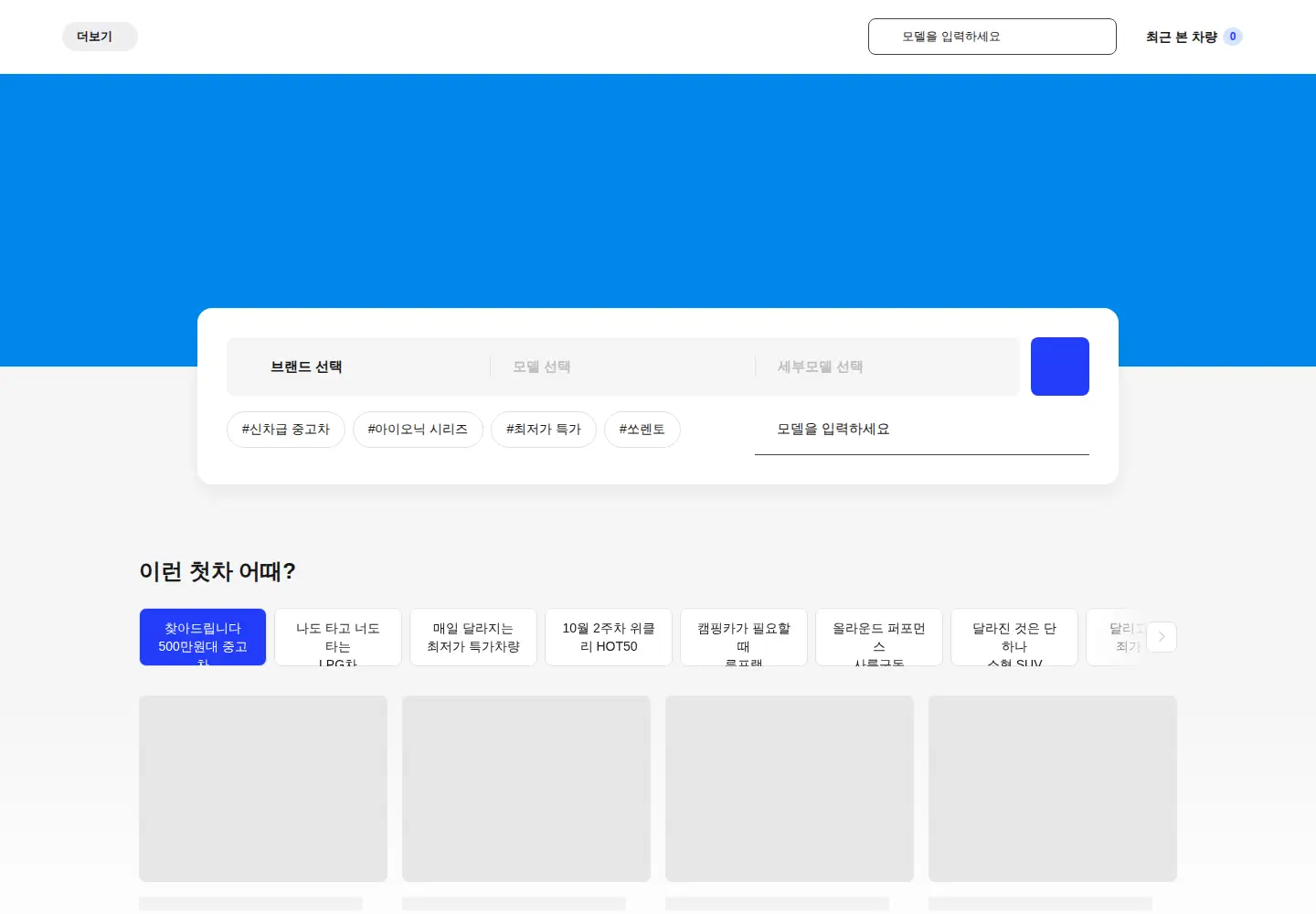Switch to 캠핑카가 필요할 때 tab
The image size is (1316, 914).
tap(744, 637)
